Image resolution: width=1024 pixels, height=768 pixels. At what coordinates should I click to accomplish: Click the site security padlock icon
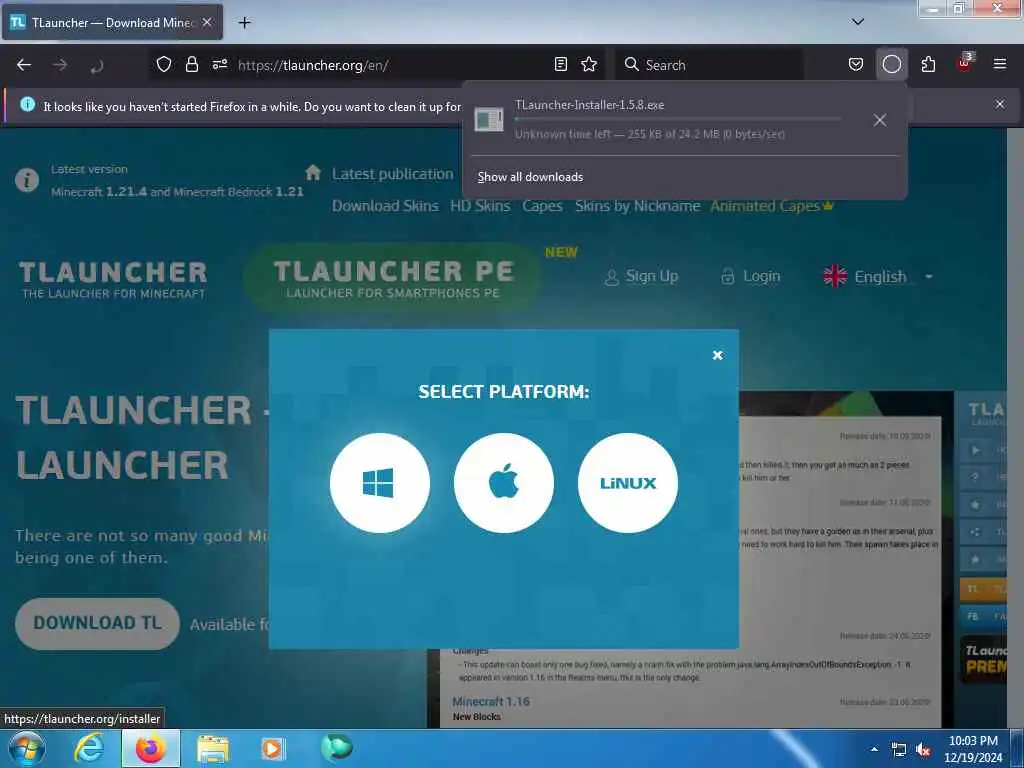[191, 64]
